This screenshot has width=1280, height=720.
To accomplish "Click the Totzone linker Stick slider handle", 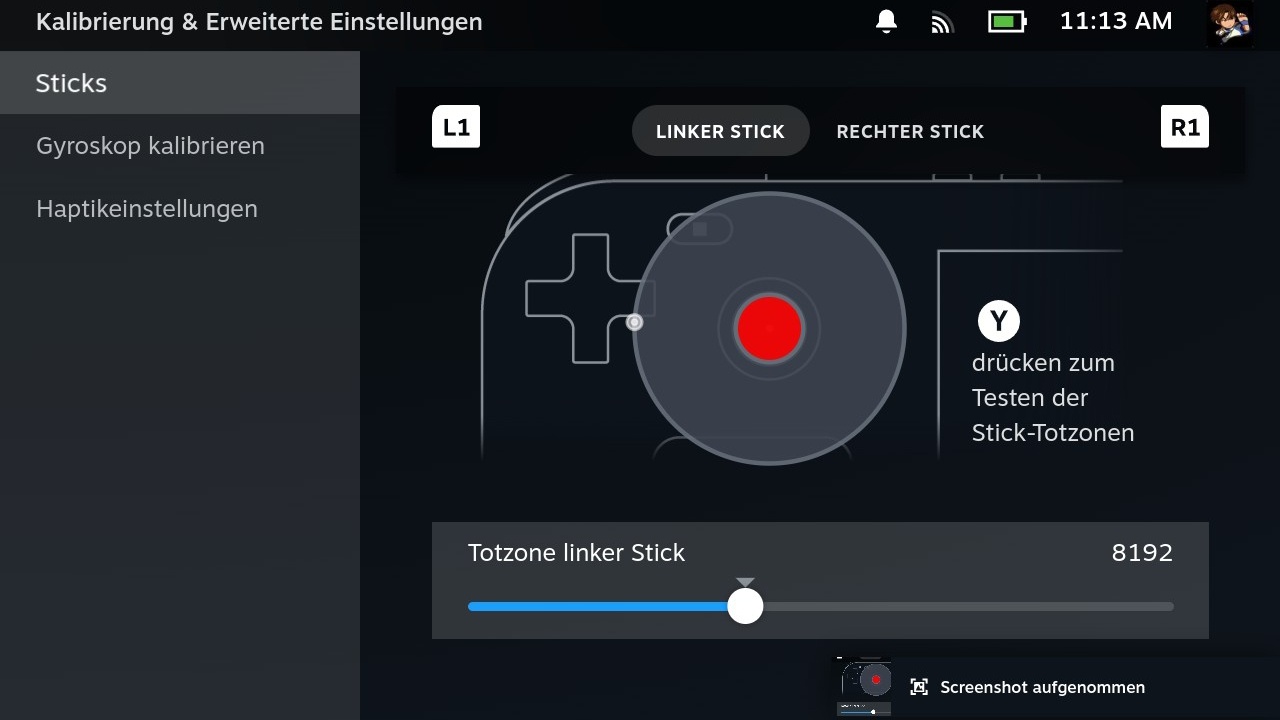I will point(745,606).
